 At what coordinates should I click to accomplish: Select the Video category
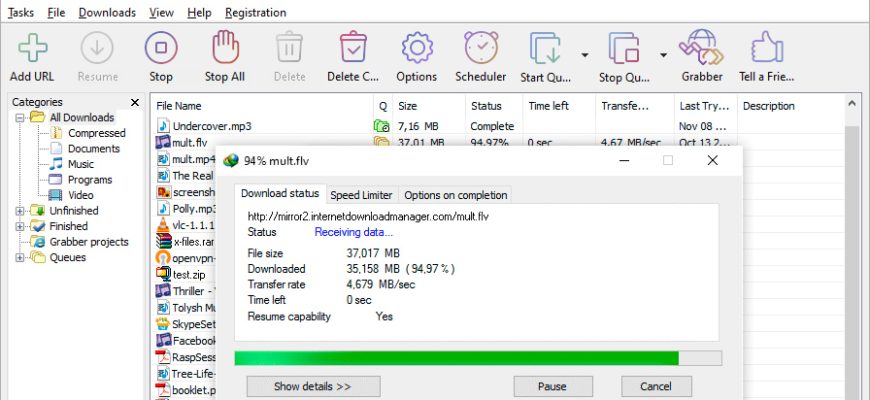click(80, 195)
